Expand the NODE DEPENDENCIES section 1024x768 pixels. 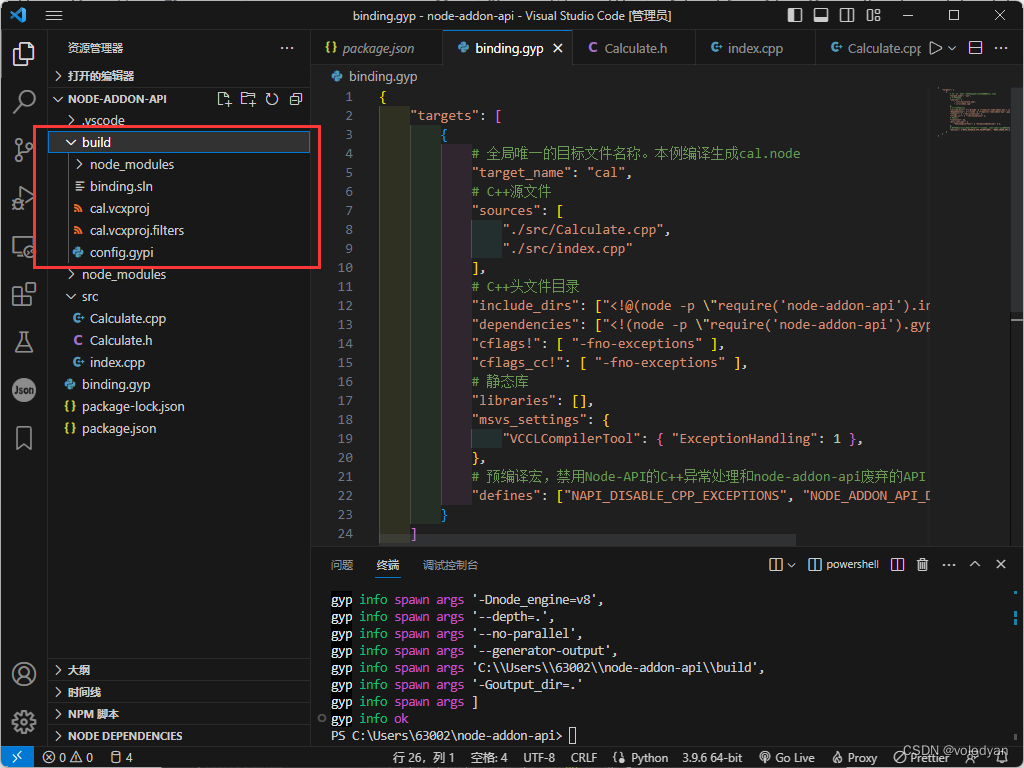pos(179,736)
